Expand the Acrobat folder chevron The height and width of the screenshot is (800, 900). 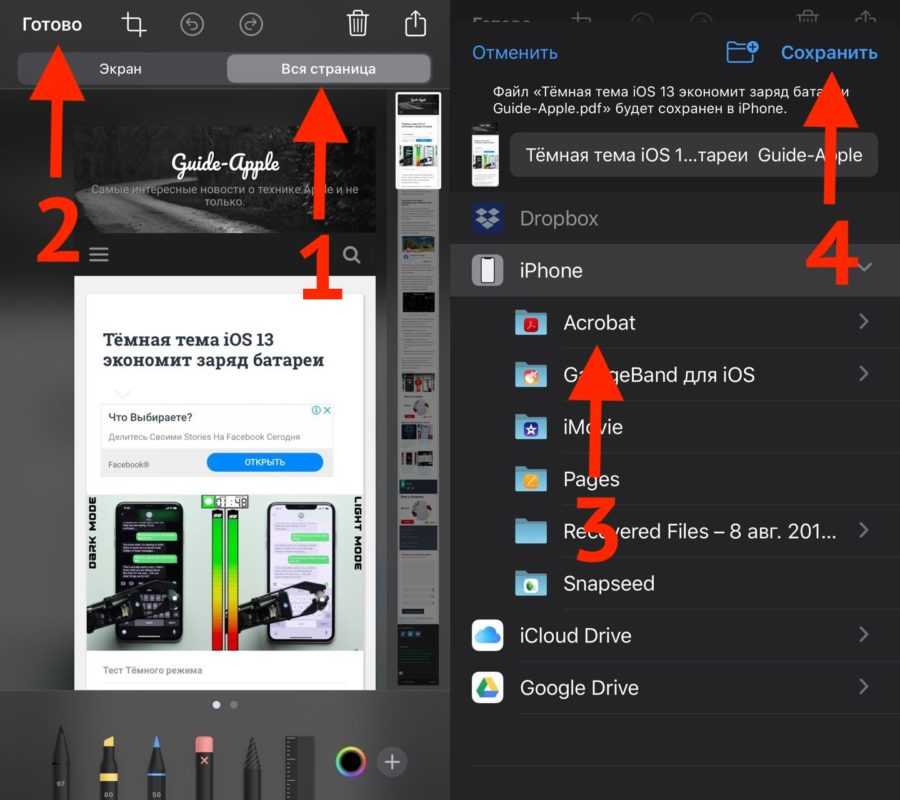point(863,321)
